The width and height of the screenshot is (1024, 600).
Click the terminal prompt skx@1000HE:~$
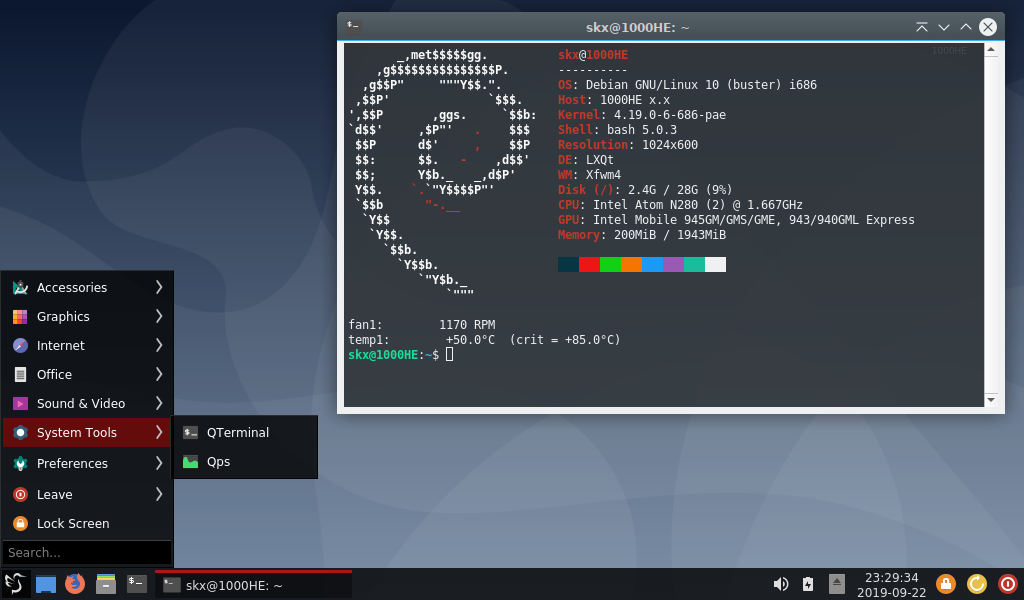(x=393, y=355)
